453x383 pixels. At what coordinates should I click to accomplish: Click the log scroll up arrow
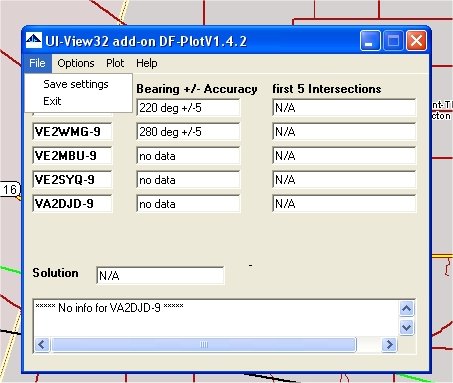406,309
